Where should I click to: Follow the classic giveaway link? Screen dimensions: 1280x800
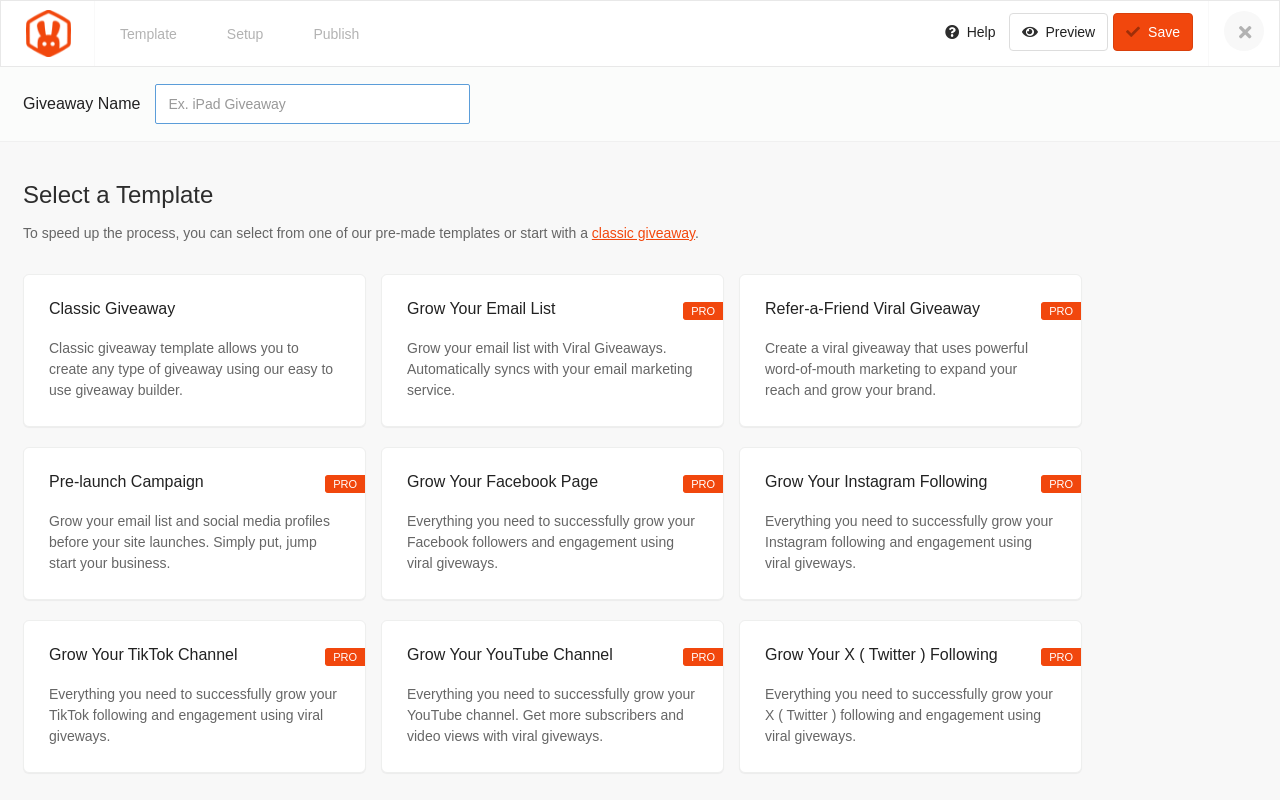pyautogui.click(x=643, y=233)
